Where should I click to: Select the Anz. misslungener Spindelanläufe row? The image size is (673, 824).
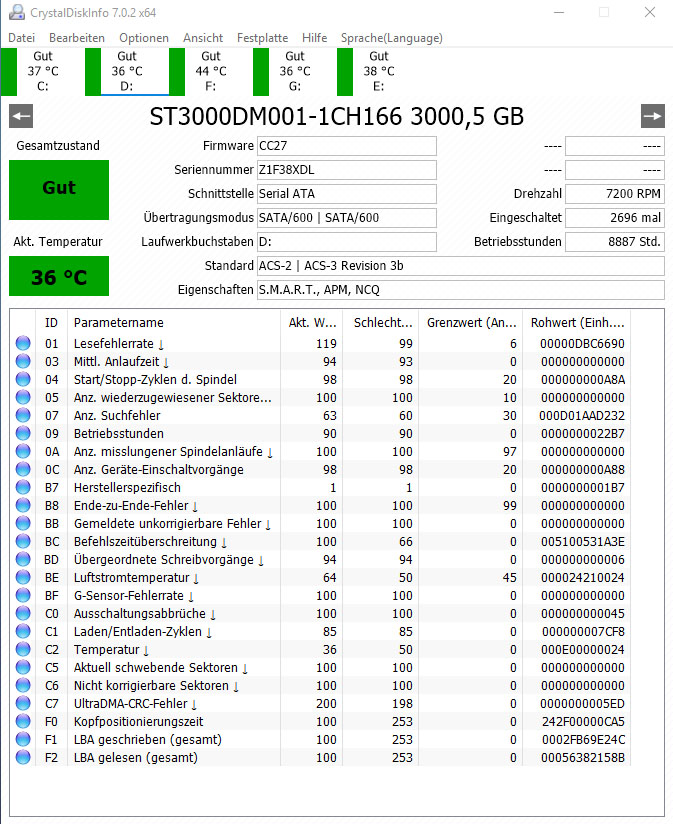[x=320, y=451]
